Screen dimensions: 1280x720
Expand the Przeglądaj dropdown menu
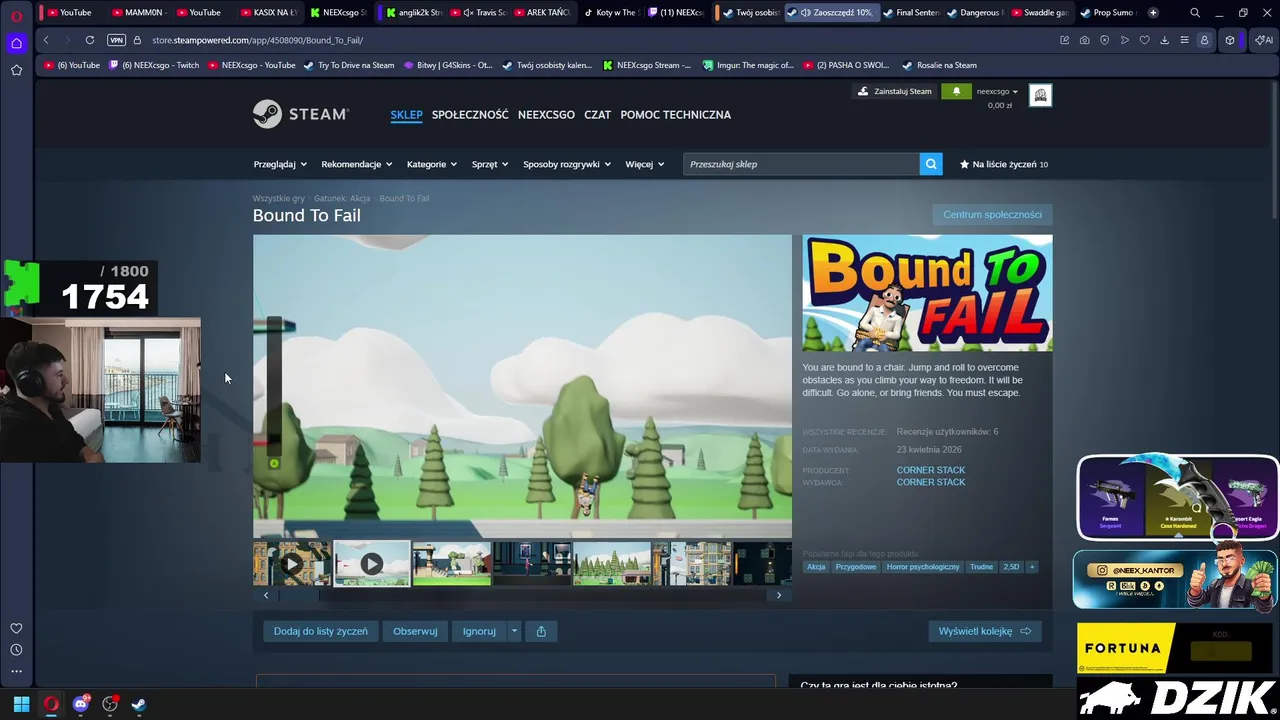tap(280, 164)
